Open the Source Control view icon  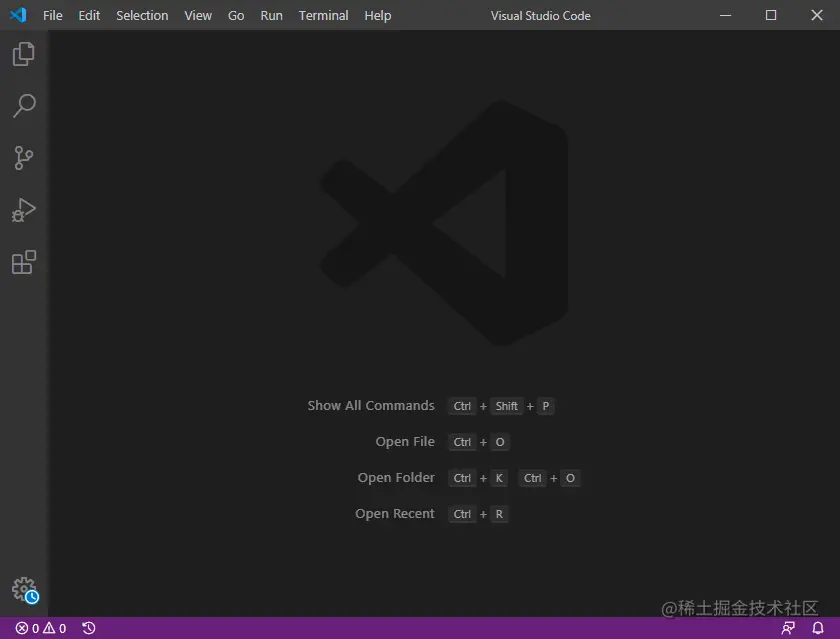click(24, 158)
